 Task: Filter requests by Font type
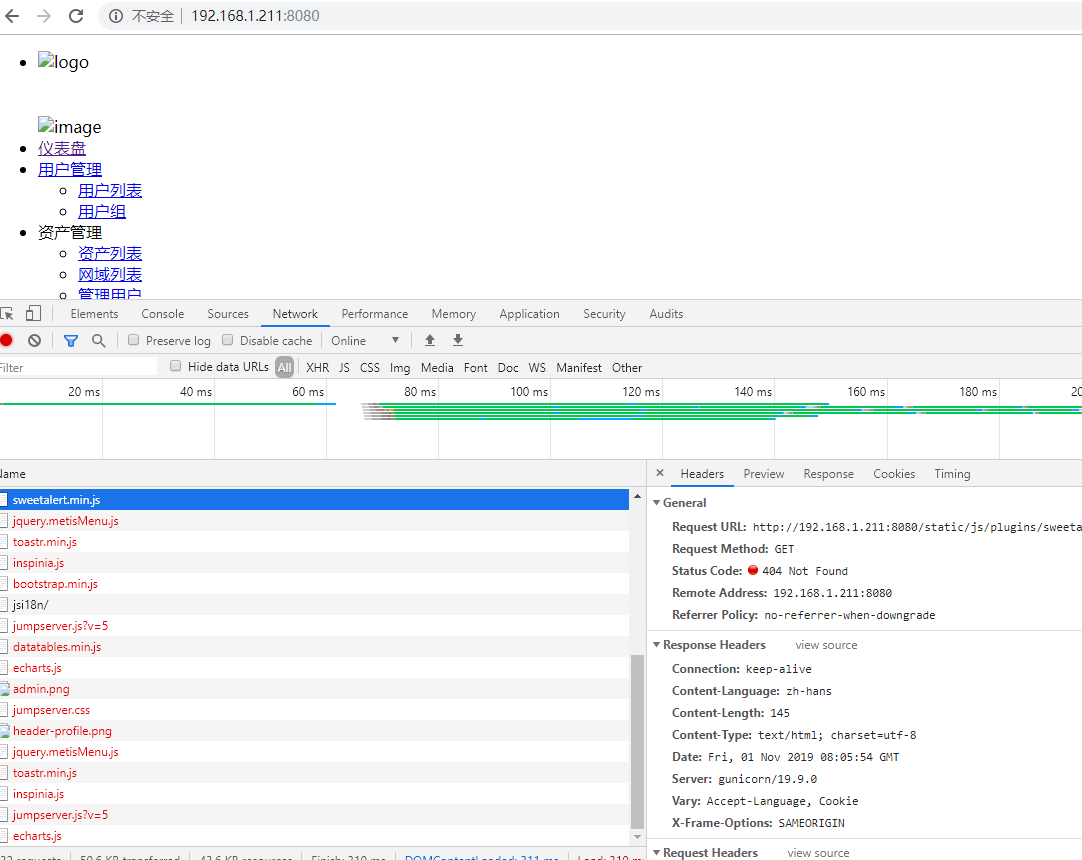pyautogui.click(x=475, y=368)
